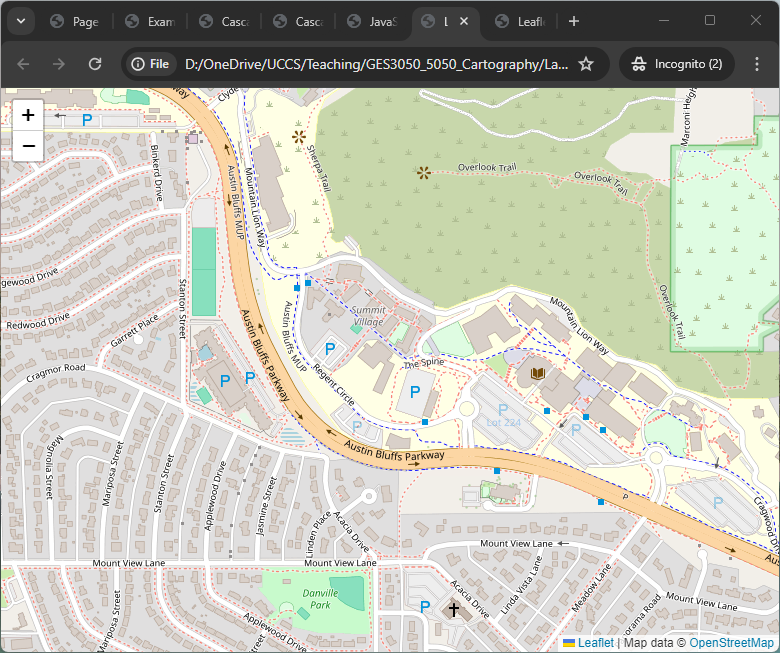Viewport: 780px width, 653px height.
Task: Click the Regent Circle label
Action: [334, 384]
